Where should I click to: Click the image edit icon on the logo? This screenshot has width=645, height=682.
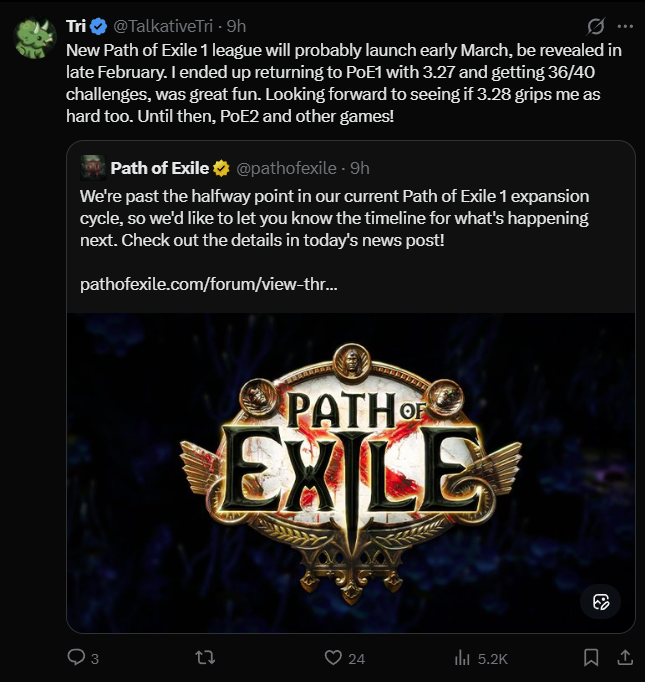pos(601,601)
